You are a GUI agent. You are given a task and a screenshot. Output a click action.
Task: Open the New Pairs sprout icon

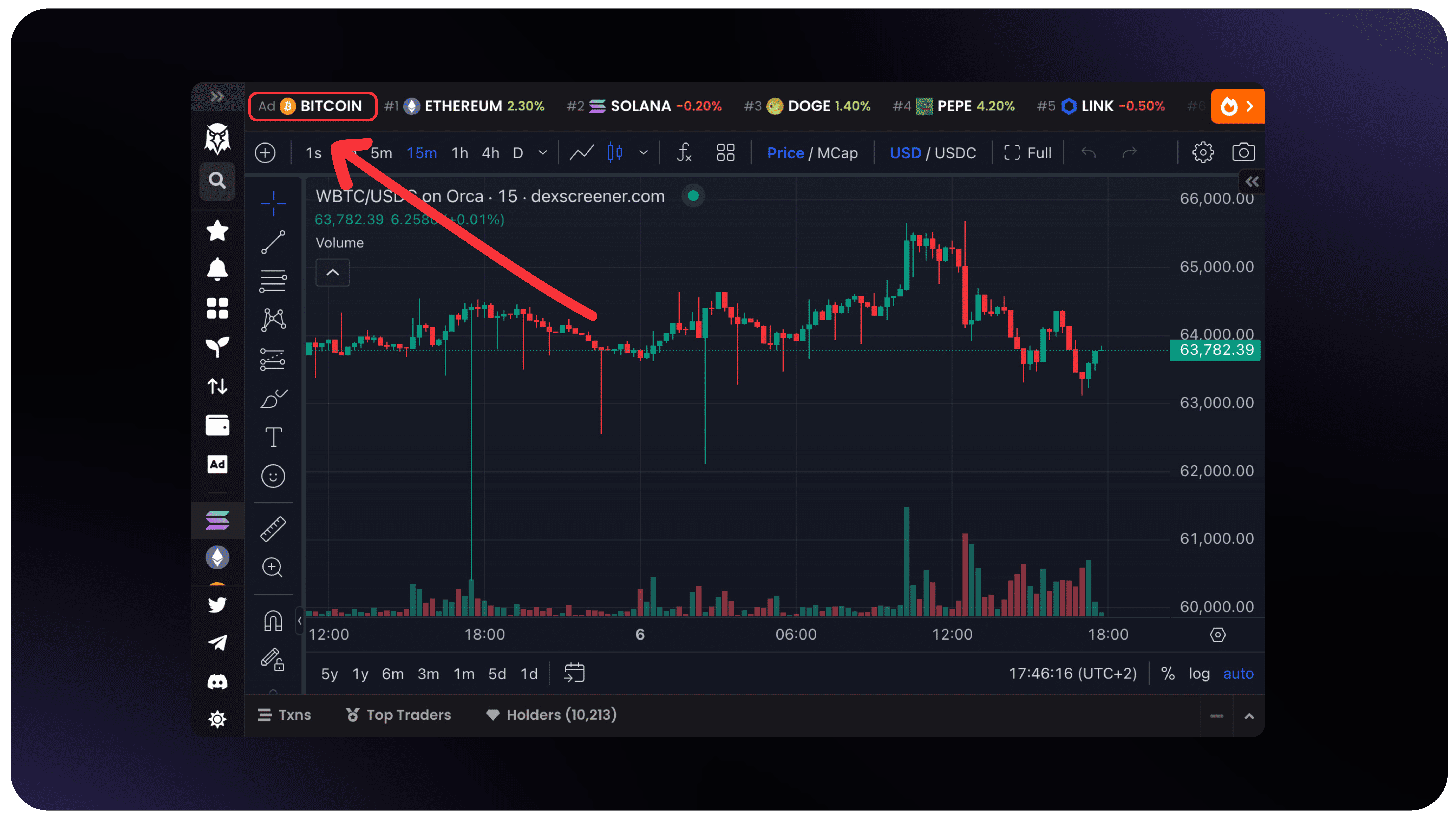coord(217,347)
